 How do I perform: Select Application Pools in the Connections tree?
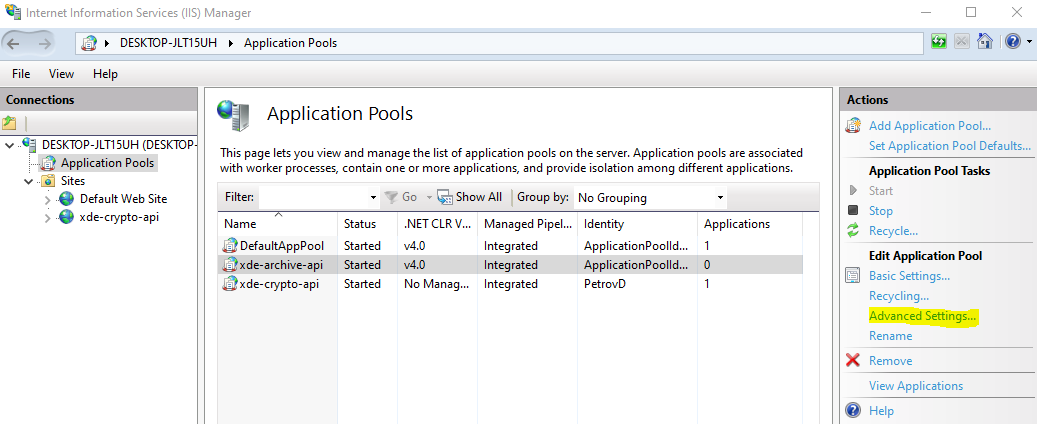[107, 163]
